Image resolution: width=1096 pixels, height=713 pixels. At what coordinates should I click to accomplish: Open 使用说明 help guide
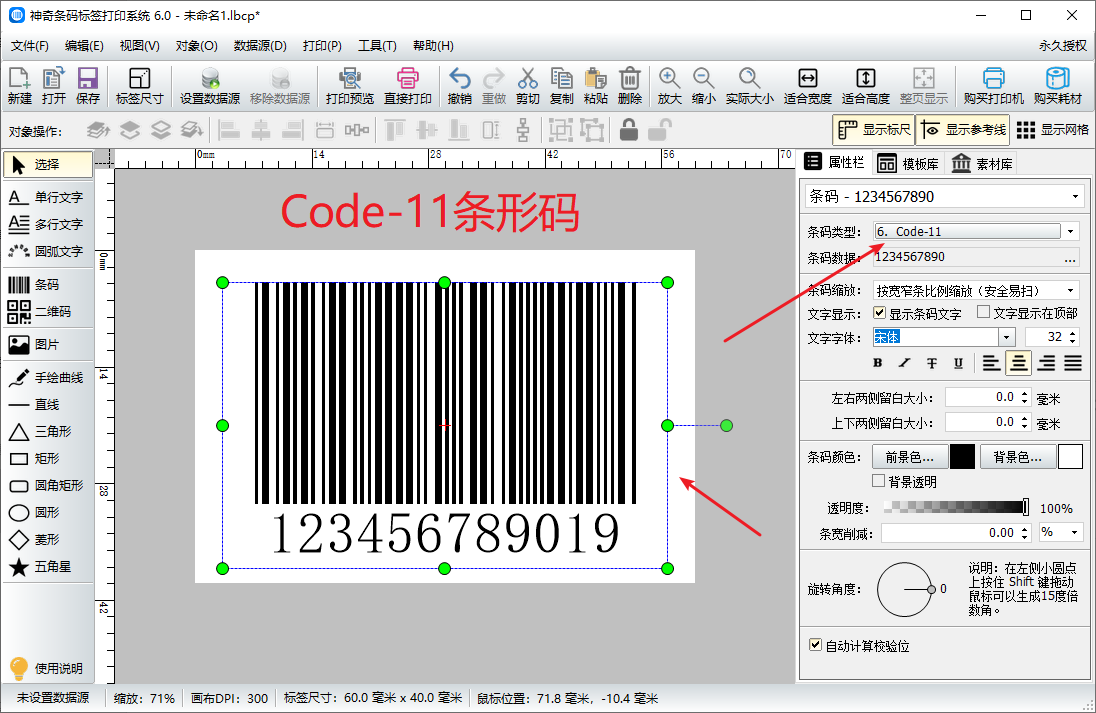click(x=48, y=668)
